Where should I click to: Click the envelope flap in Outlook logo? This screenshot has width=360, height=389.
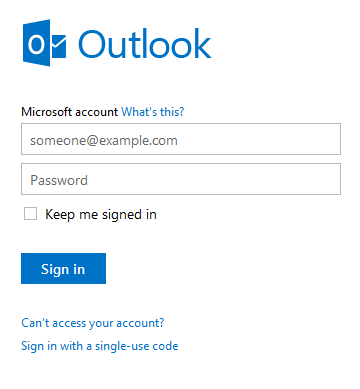58,43
